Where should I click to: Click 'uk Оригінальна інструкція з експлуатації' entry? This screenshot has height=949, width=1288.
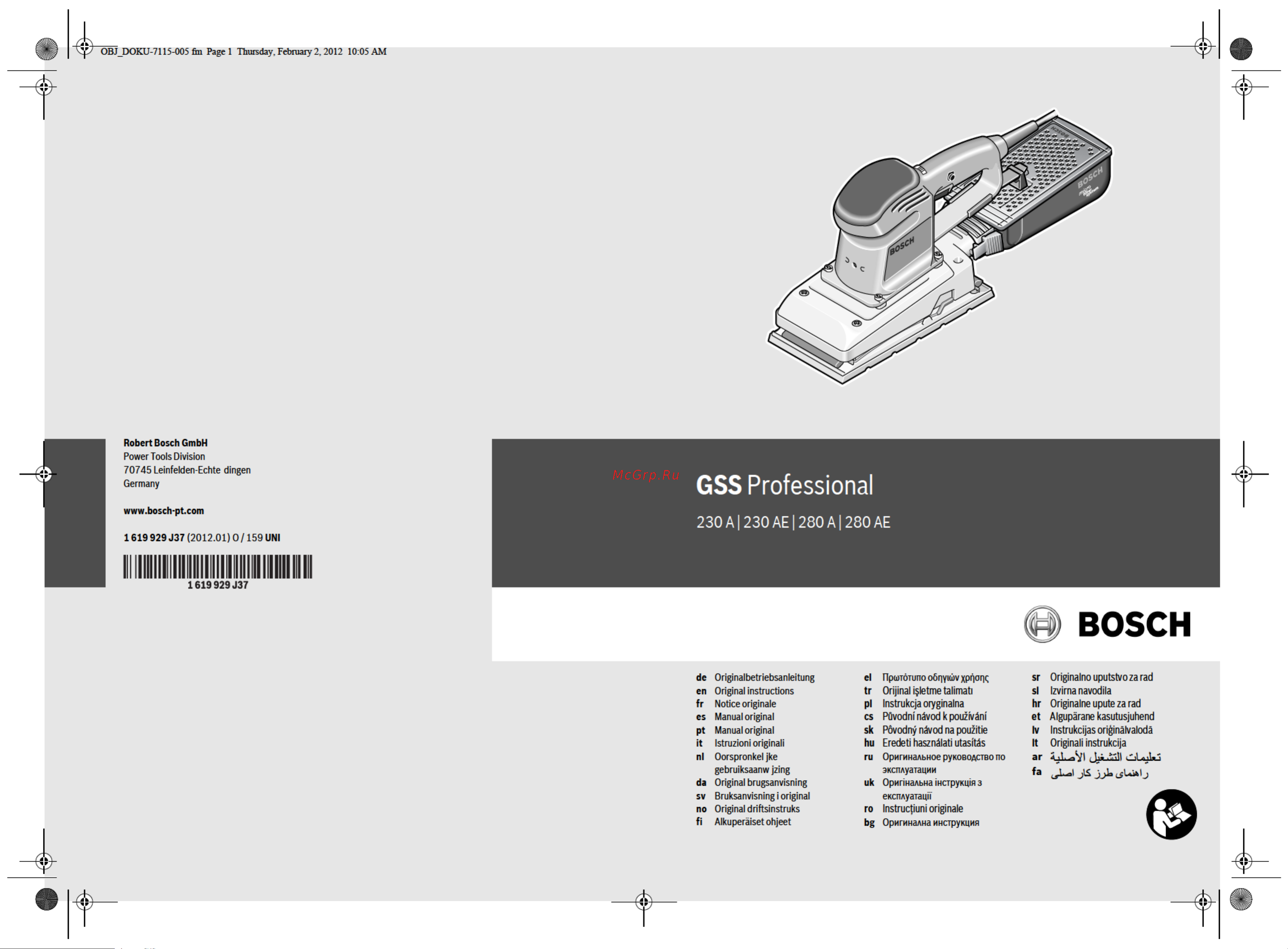pos(923,789)
